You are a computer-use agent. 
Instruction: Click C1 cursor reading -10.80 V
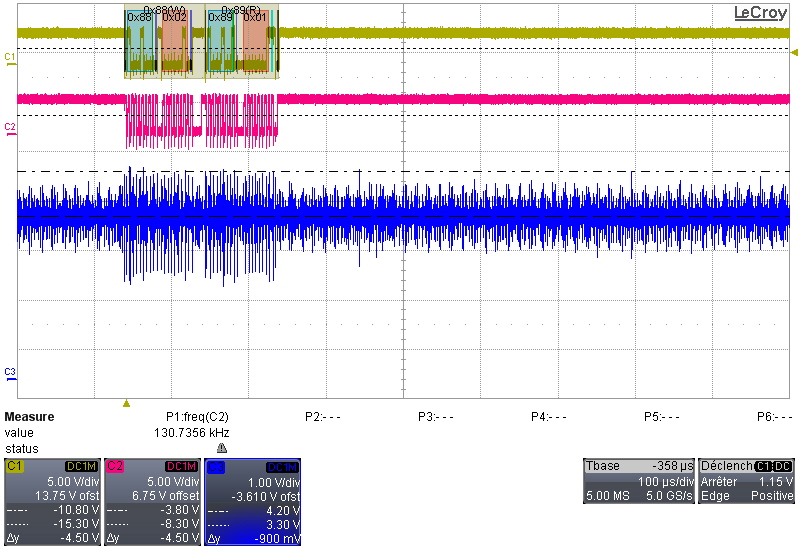76,510
